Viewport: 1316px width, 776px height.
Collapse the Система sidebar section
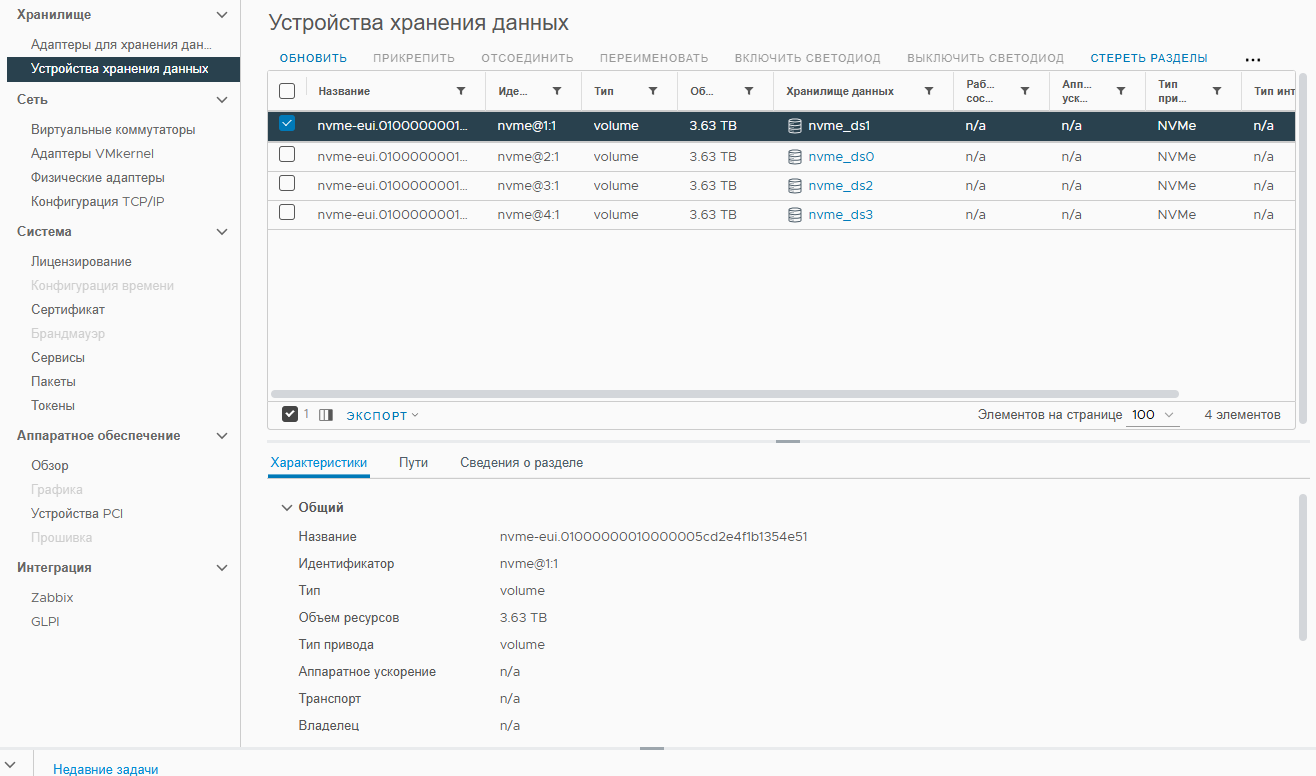tap(222, 232)
